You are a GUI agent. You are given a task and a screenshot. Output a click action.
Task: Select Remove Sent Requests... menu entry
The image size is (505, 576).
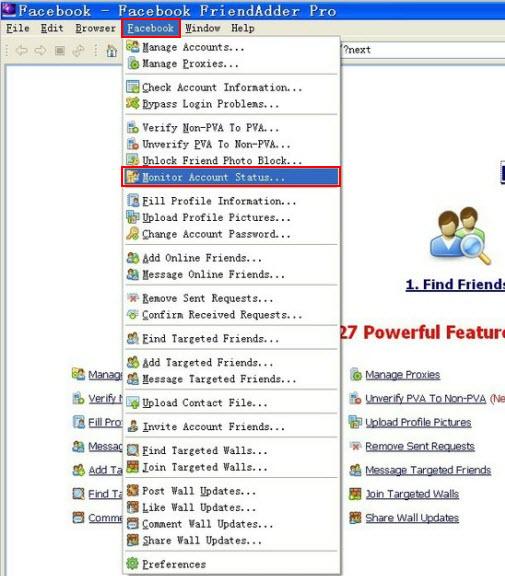231,298
